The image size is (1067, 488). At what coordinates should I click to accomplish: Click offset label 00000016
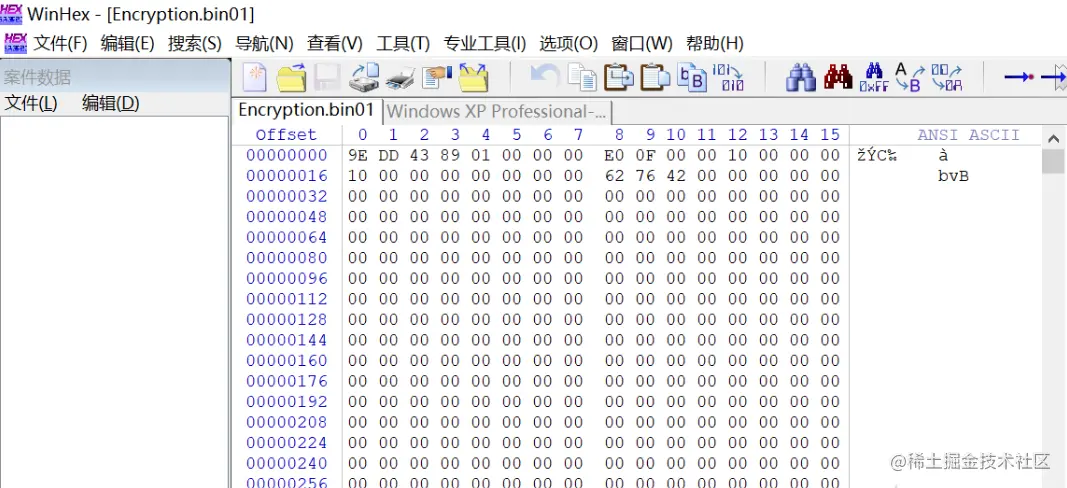click(286, 176)
